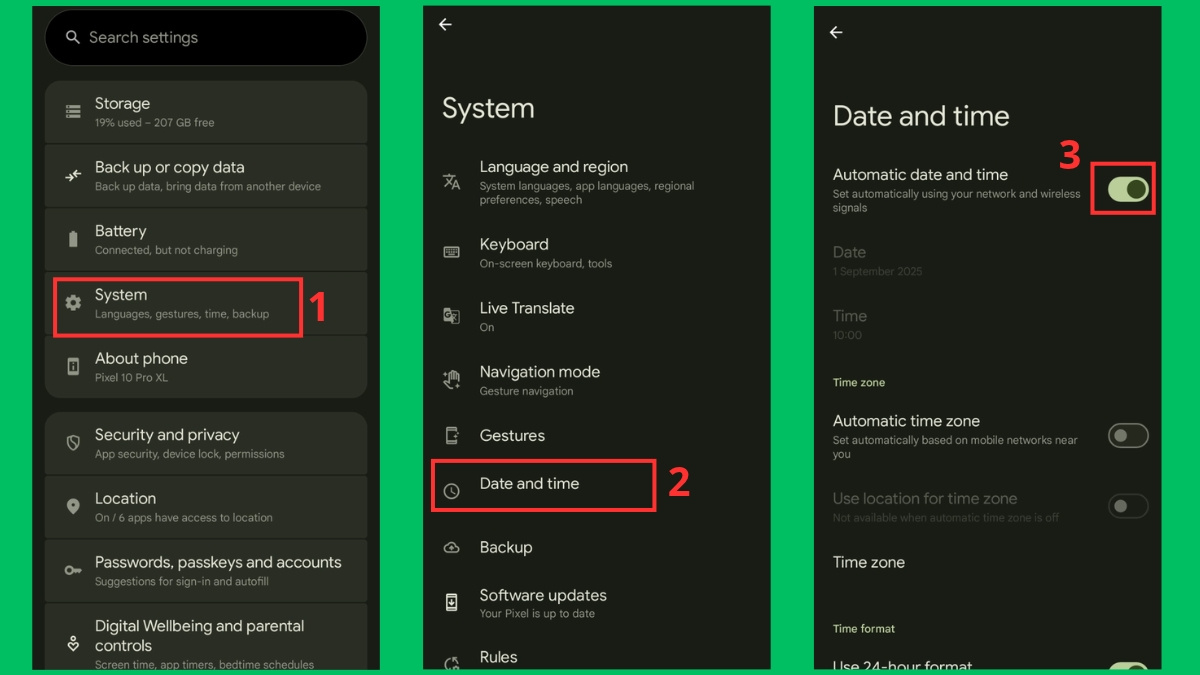
Task: Turn off Automatic date and time
Action: 1128,189
